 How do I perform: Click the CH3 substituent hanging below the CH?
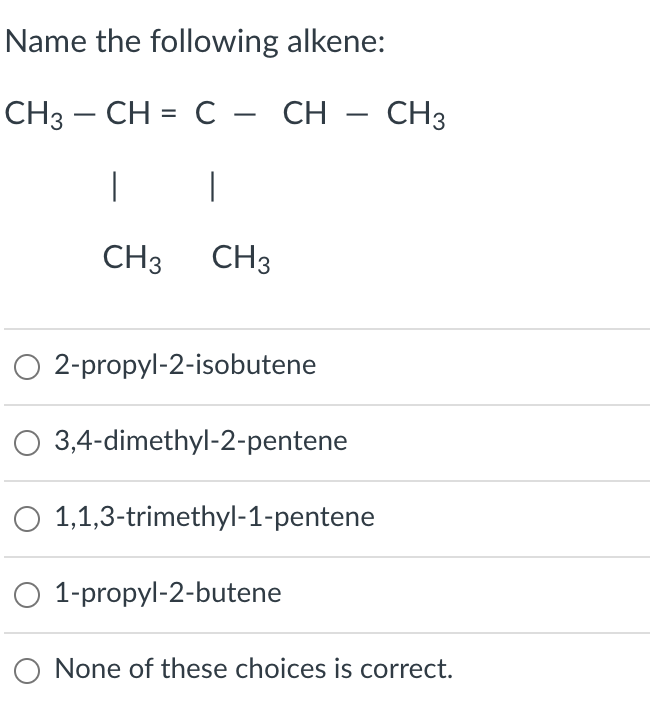point(132,259)
